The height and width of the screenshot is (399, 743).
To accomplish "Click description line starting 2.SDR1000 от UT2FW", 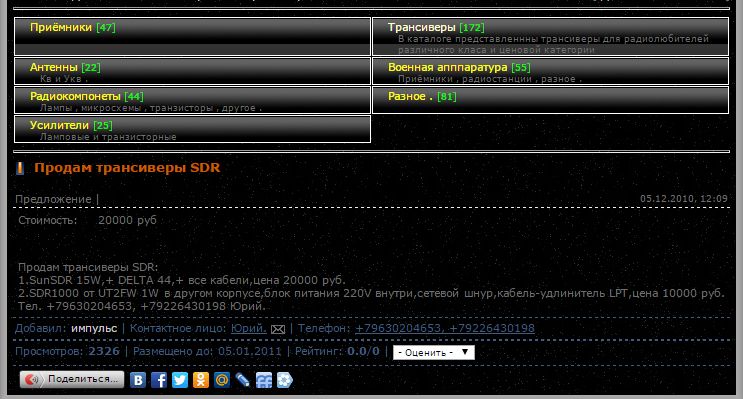I will point(372,293).
